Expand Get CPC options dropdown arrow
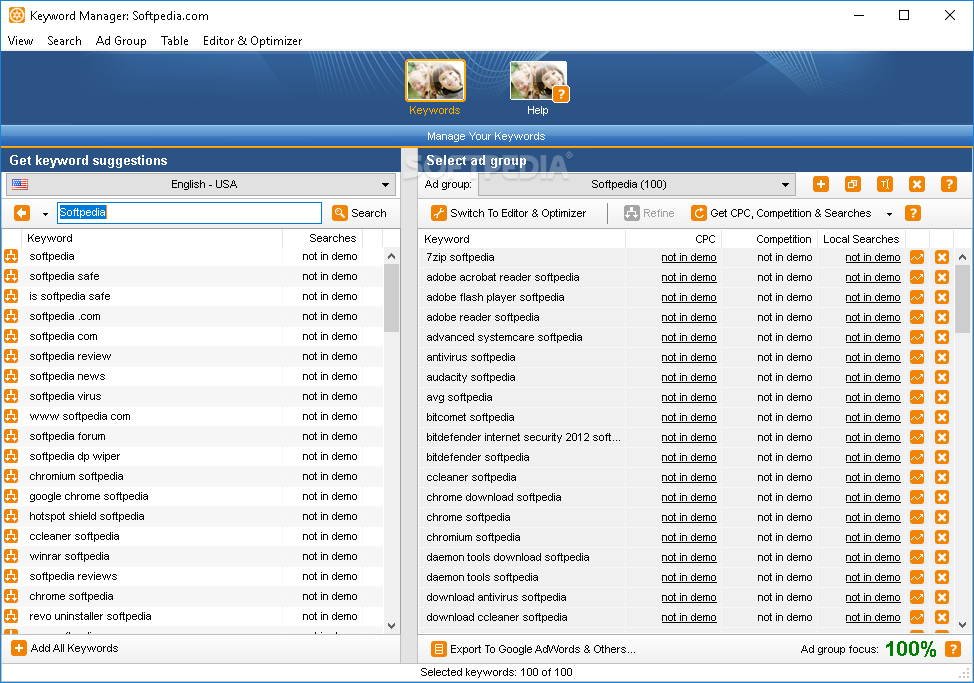Screen dimensions: 974x683 (889, 214)
